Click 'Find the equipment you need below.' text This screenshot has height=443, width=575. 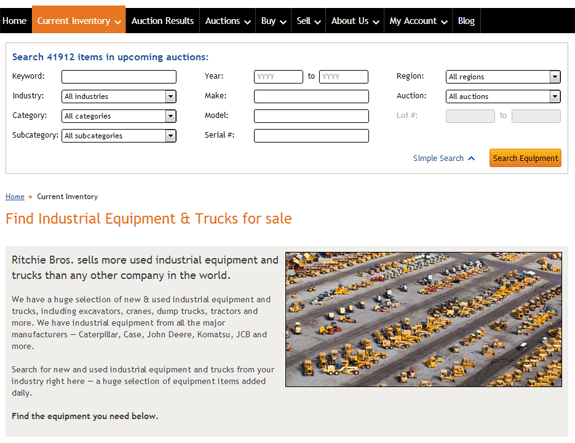pyautogui.click(x=85, y=416)
